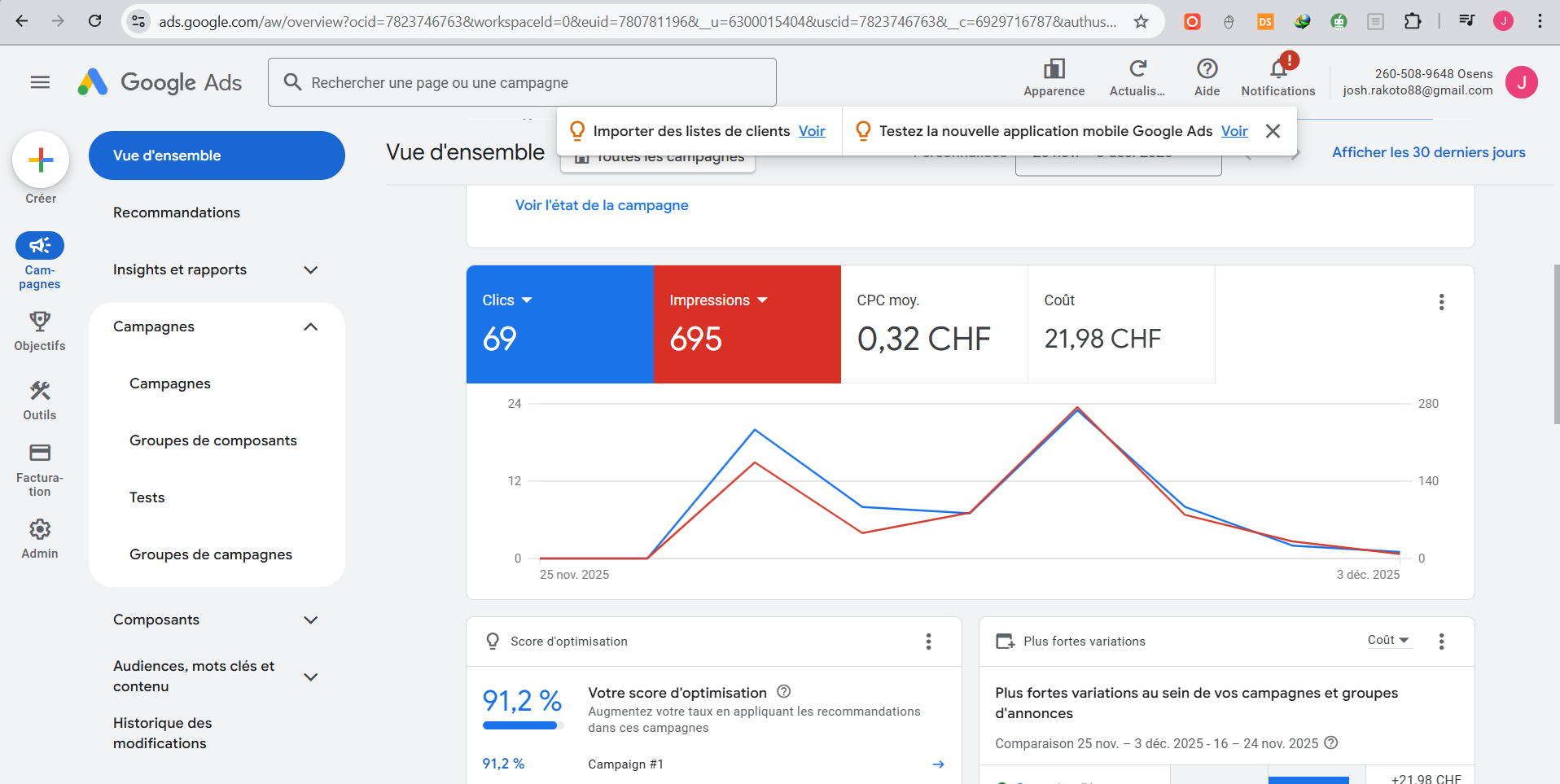Viewport: 1560px width, 784px height.
Task: Open the main hamburger menu
Action: pyautogui.click(x=40, y=82)
